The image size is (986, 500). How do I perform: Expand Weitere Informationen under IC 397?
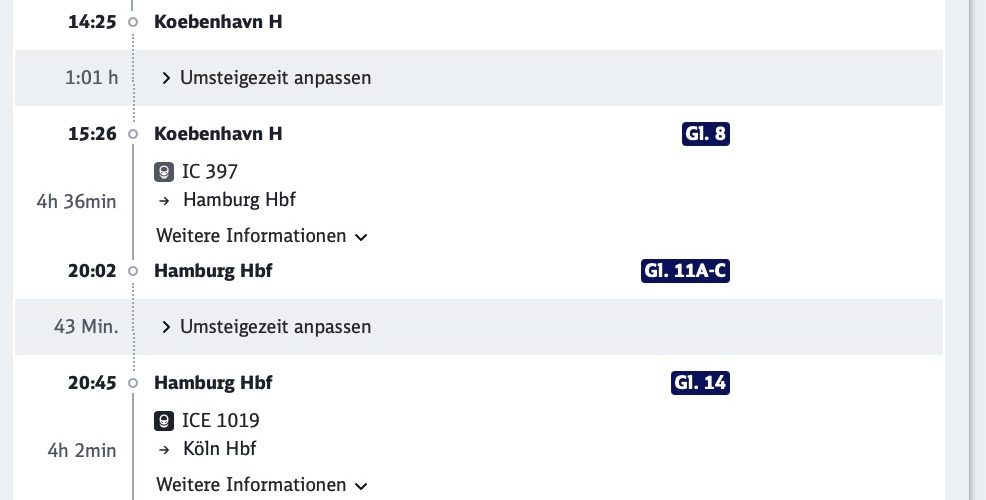coord(262,236)
